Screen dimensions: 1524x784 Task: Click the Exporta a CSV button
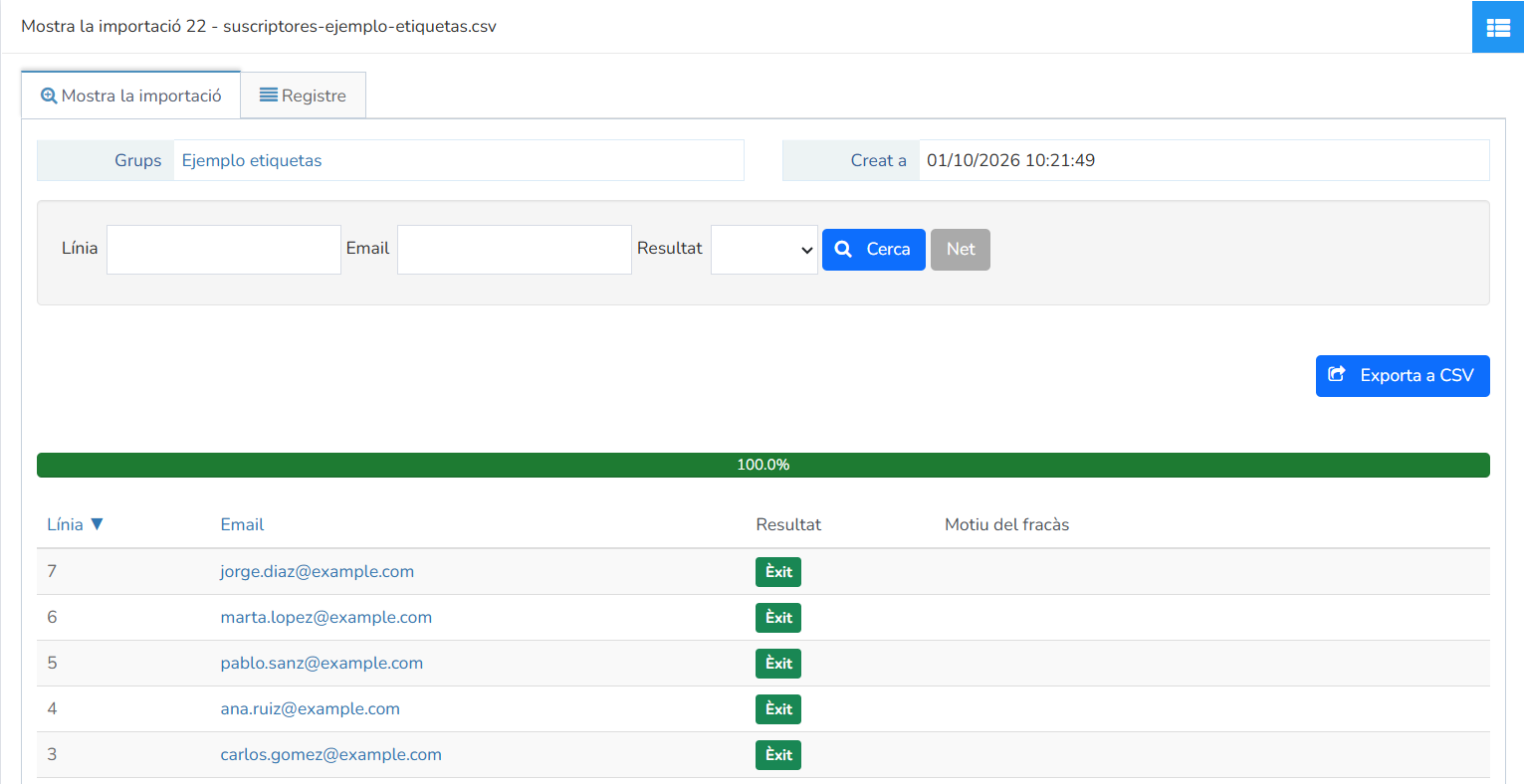coord(1403,376)
